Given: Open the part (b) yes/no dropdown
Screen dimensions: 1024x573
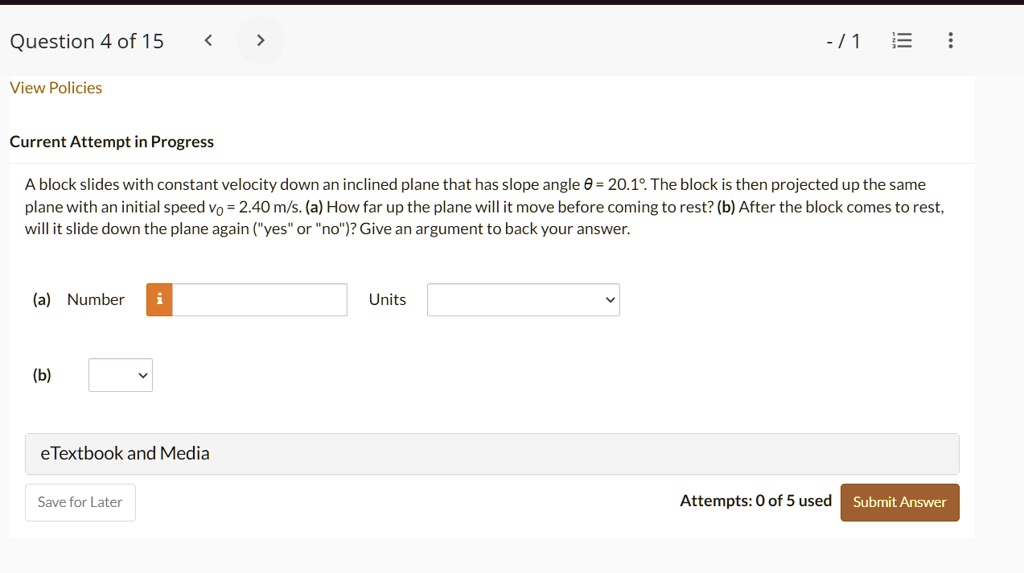Looking at the screenshot, I should [x=120, y=375].
